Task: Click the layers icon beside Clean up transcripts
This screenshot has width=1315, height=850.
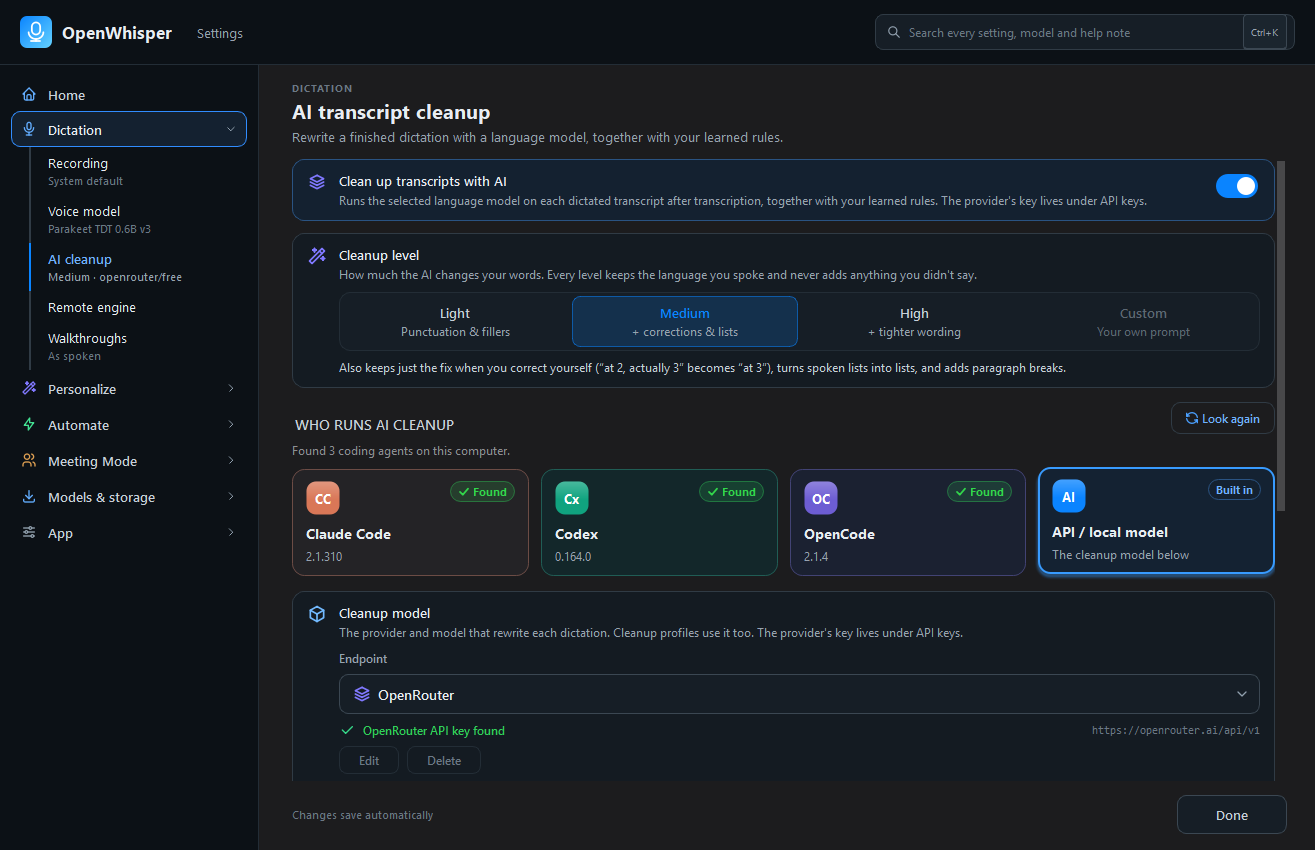Action: [317, 182]
